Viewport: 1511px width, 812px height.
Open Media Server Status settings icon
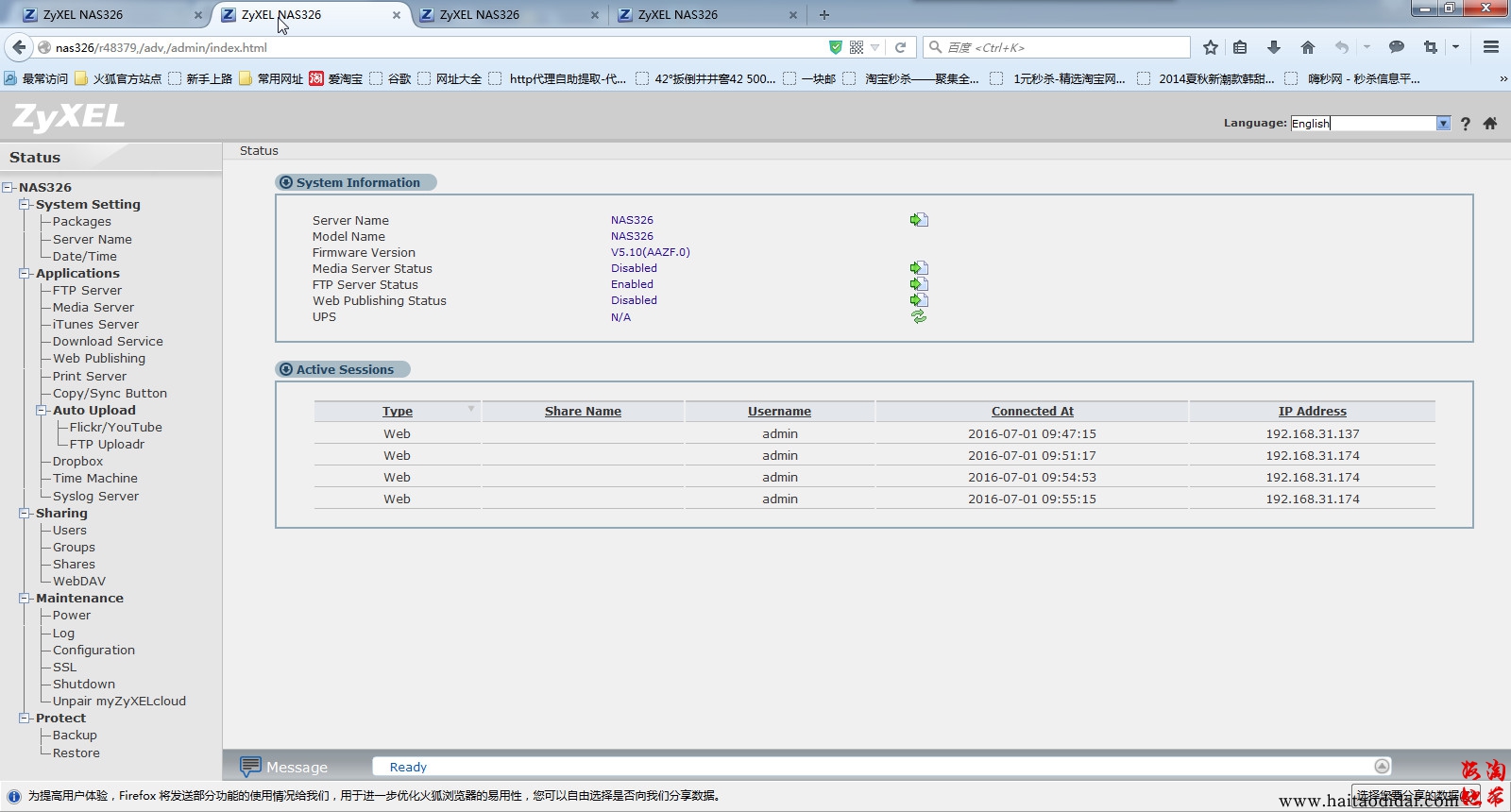pos(919,268)
